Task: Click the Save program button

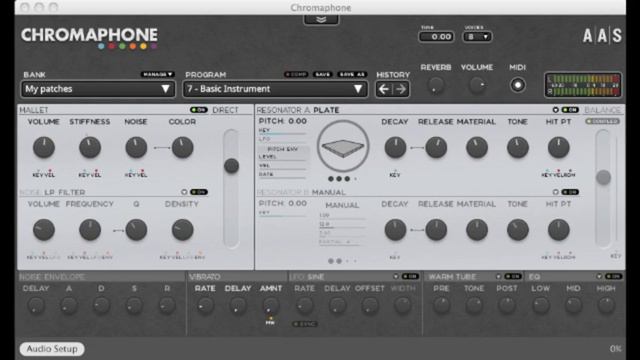Action: (322, 74)
